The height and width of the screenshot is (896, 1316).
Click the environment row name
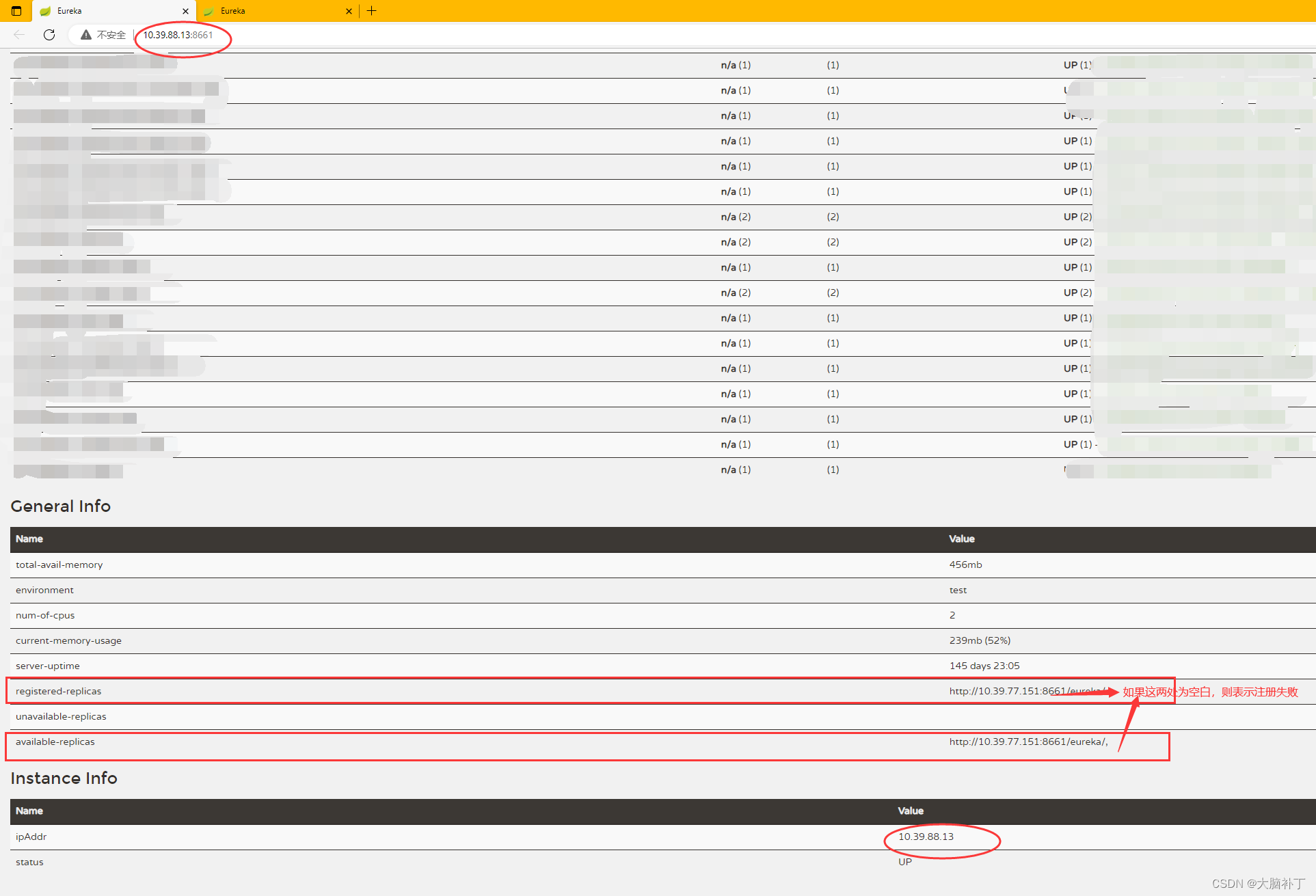tap(44, 590)
